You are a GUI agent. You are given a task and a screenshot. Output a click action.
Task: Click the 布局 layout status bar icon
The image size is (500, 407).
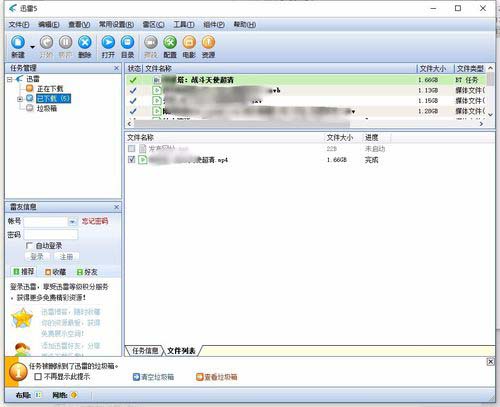click(38, 395)
